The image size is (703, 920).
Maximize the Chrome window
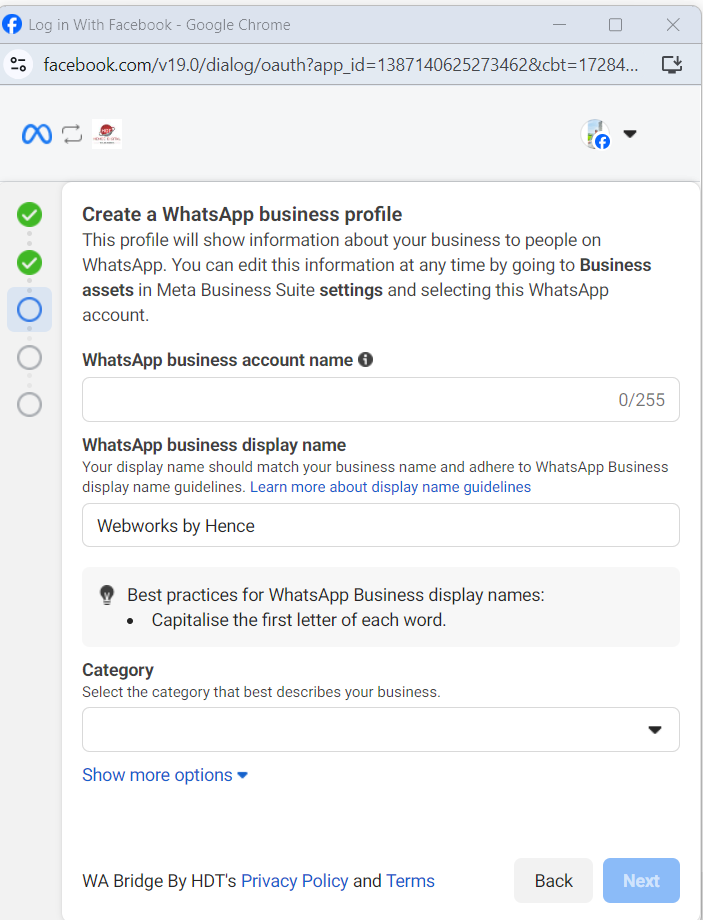pos(615,25)
